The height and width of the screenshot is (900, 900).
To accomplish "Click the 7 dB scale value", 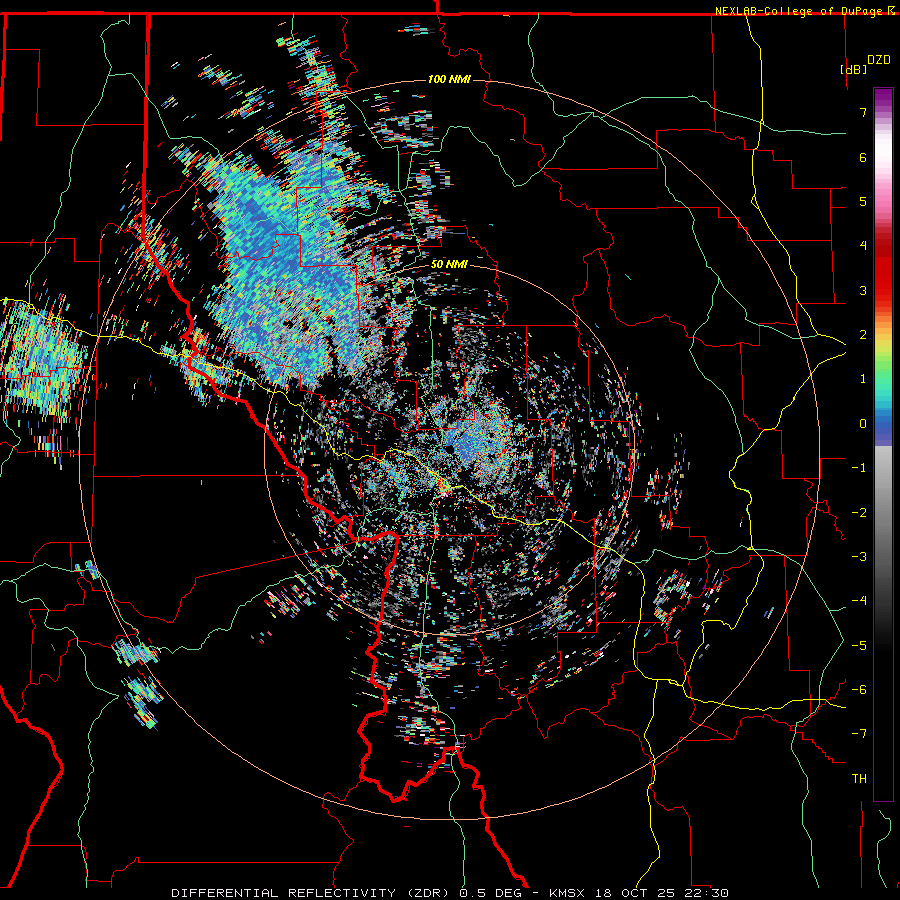I will pos(863,112).
